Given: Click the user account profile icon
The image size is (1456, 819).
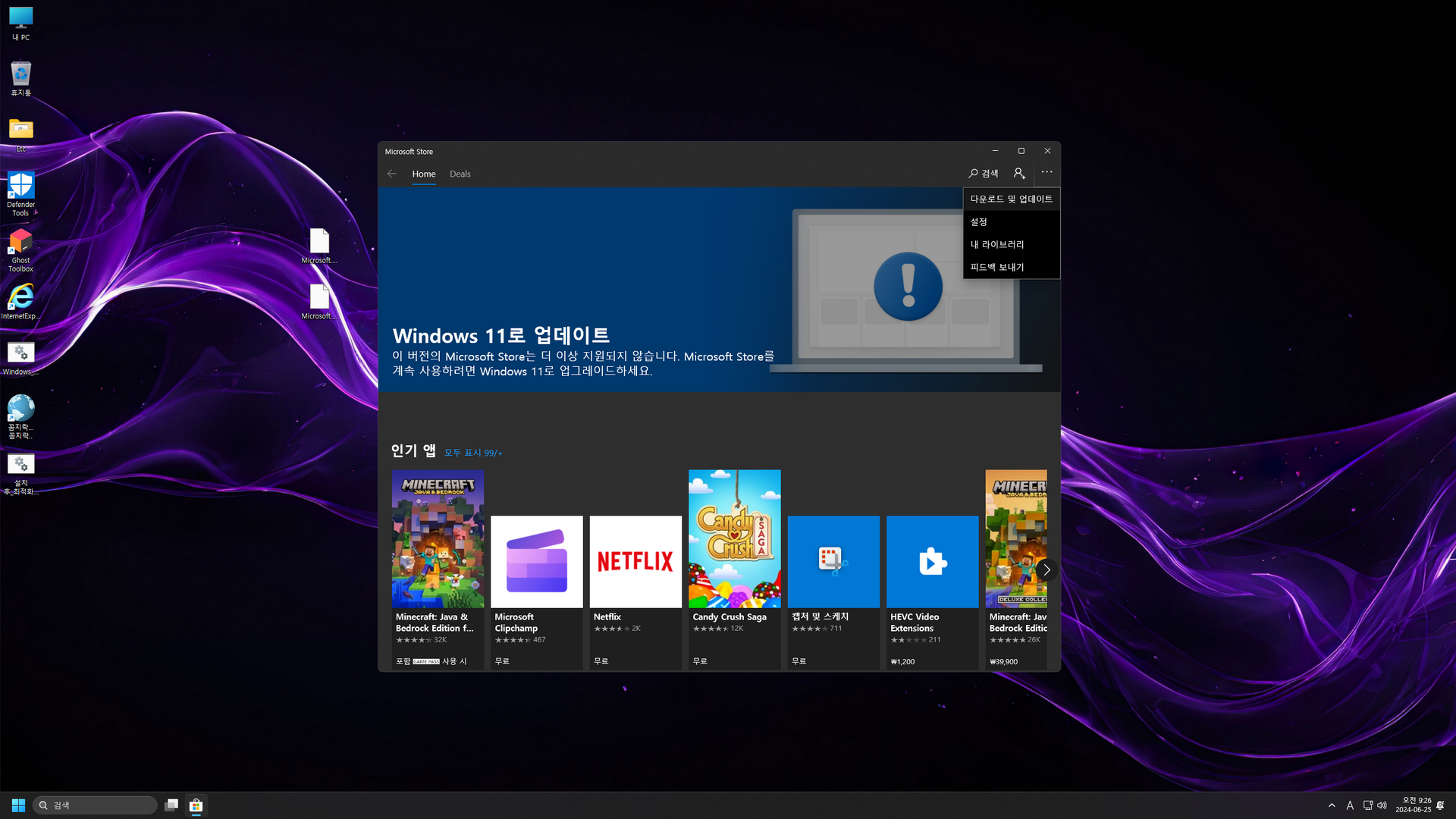Looking at the screenshot, I should point(1019,174).
